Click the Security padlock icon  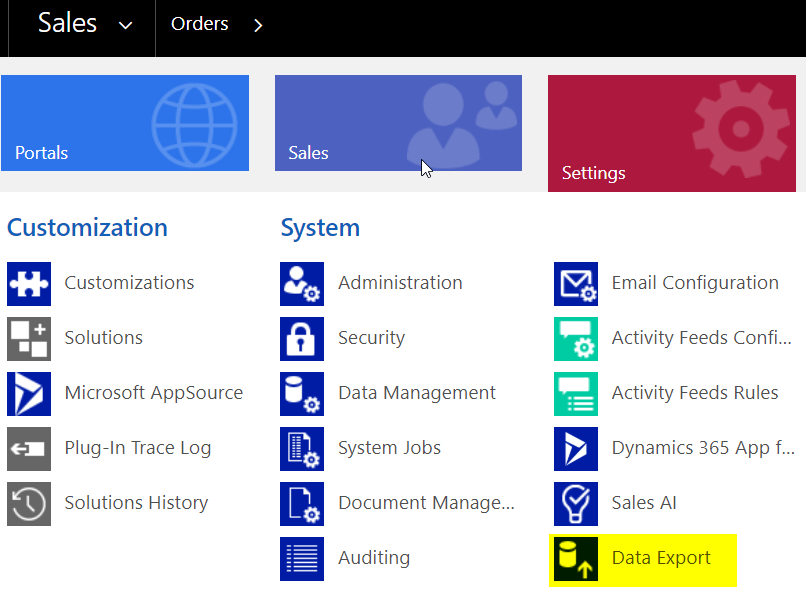pyautogui.click(x=302, y=339)
